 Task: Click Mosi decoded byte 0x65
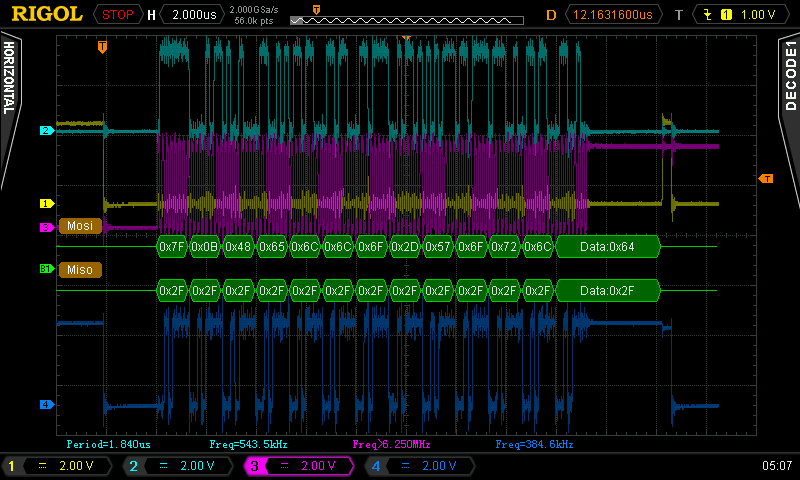[271, 247]
